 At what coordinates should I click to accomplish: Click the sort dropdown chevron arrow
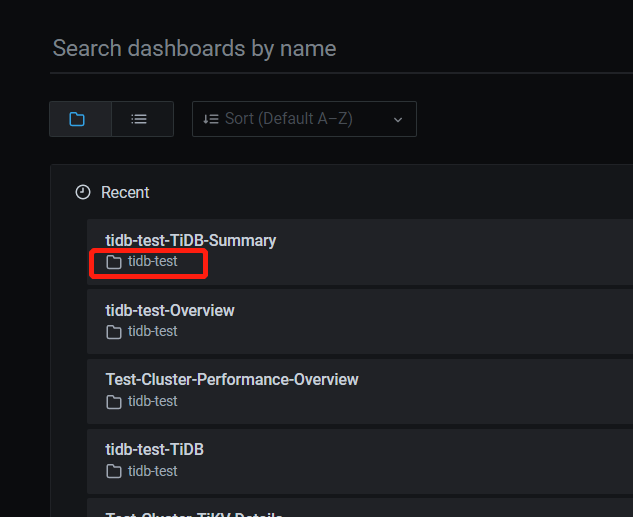tap(398, 120)
